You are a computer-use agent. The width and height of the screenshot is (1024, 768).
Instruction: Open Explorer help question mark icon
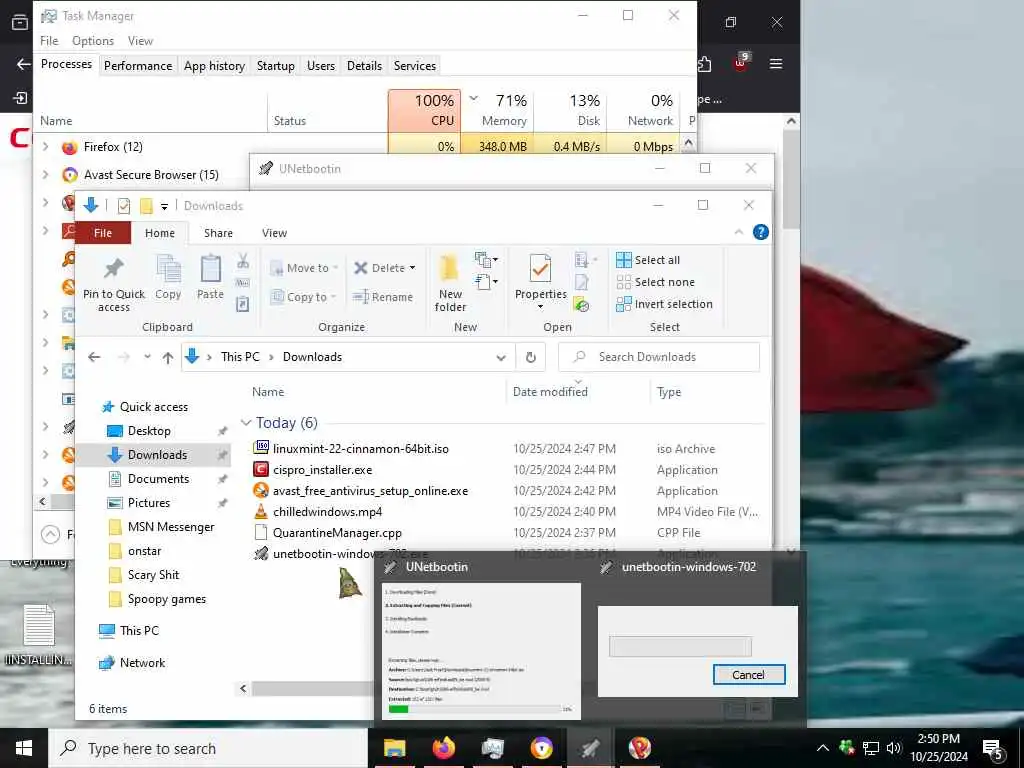pos(761,232)
